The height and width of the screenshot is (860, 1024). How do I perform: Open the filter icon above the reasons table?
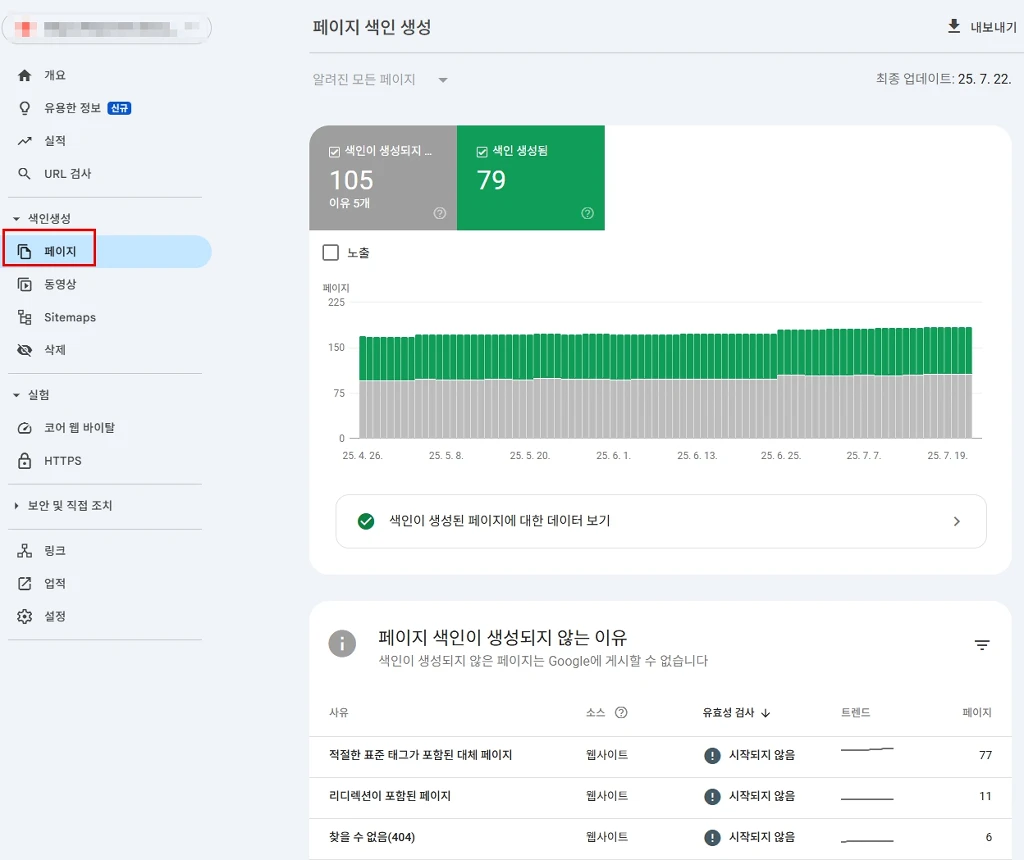981,646
